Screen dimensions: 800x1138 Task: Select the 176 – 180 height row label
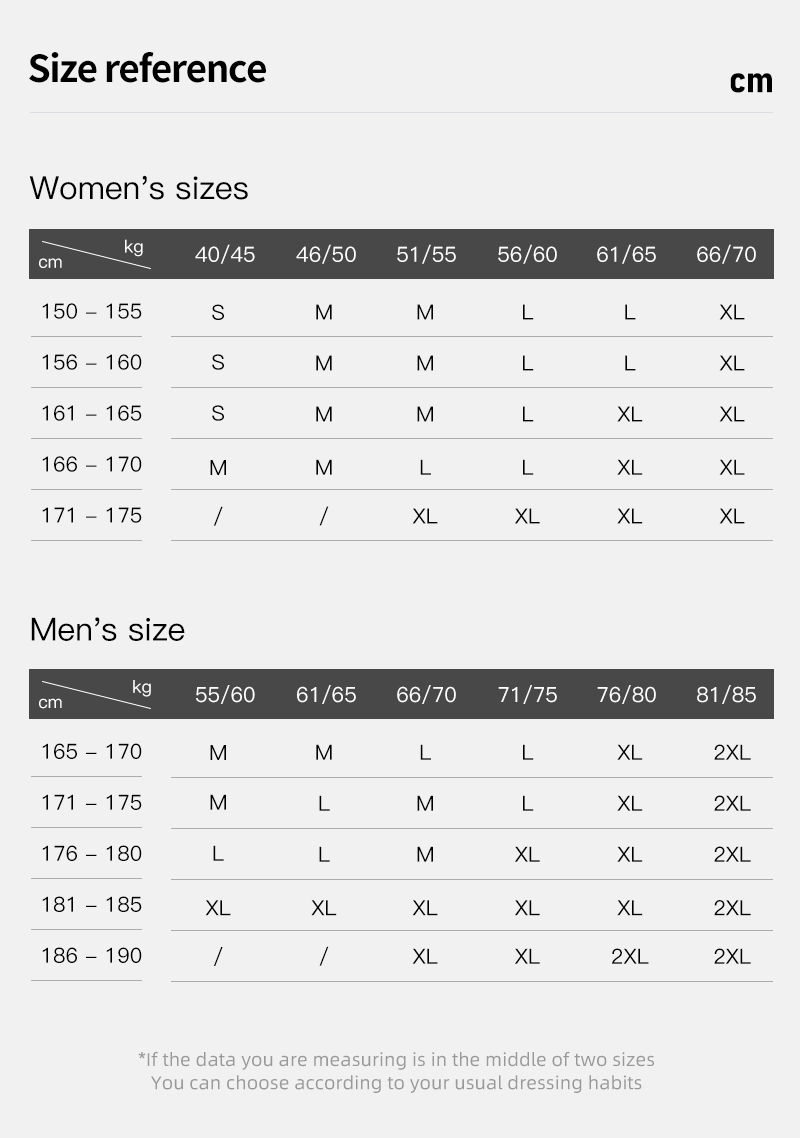(91, 853)
